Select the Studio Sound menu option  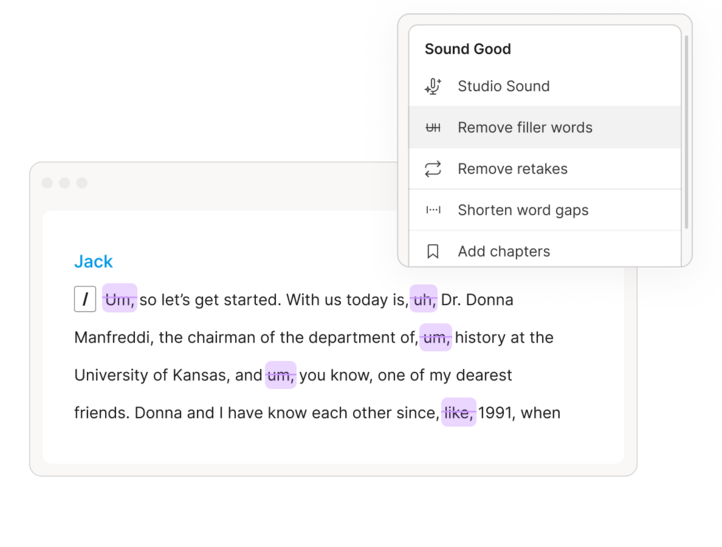(503, 87)
